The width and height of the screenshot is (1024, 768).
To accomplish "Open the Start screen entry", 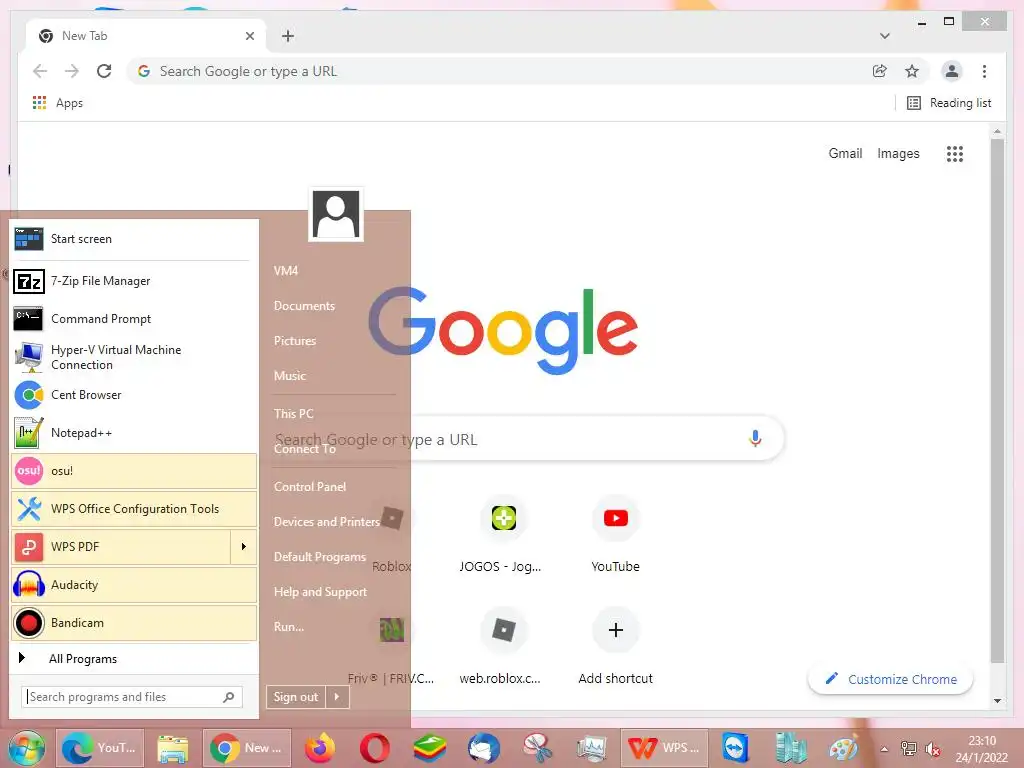I will click(134, 239).
